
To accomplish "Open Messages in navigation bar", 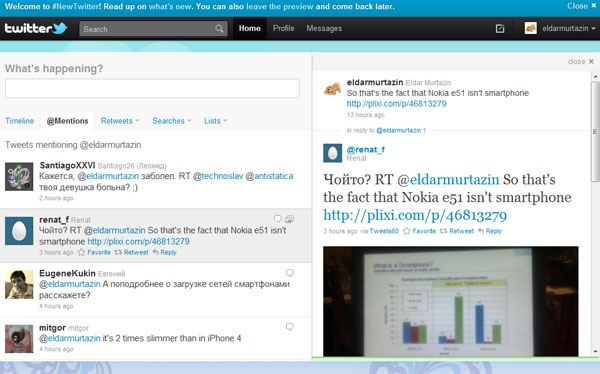I will click(324, 28).
